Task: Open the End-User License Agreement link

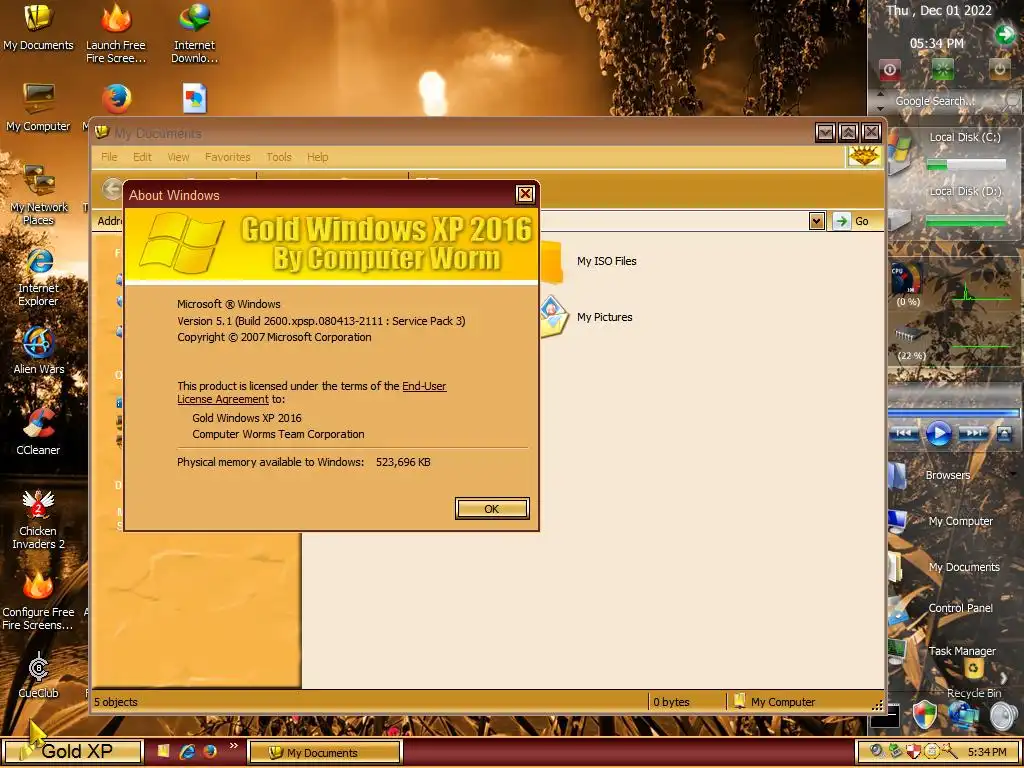Action: tap(312, 392)
